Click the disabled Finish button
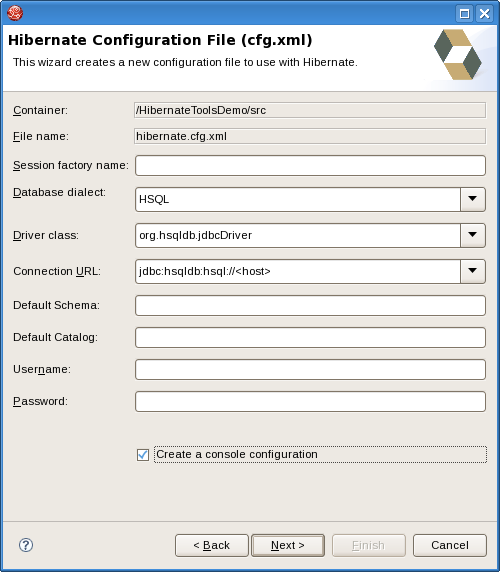500x572 pixels. (x=369, y=545)
